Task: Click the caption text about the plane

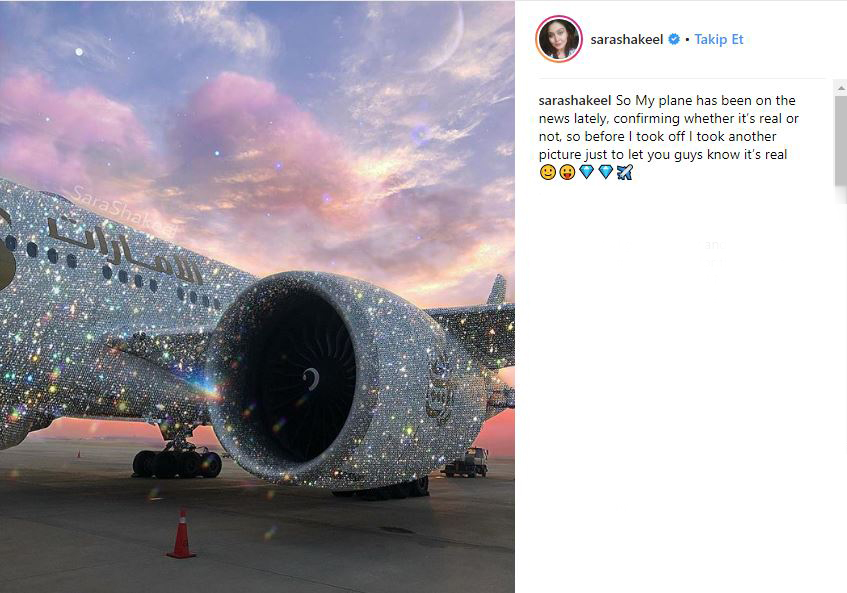Action: pyautogui.click(x=668, y=127)
